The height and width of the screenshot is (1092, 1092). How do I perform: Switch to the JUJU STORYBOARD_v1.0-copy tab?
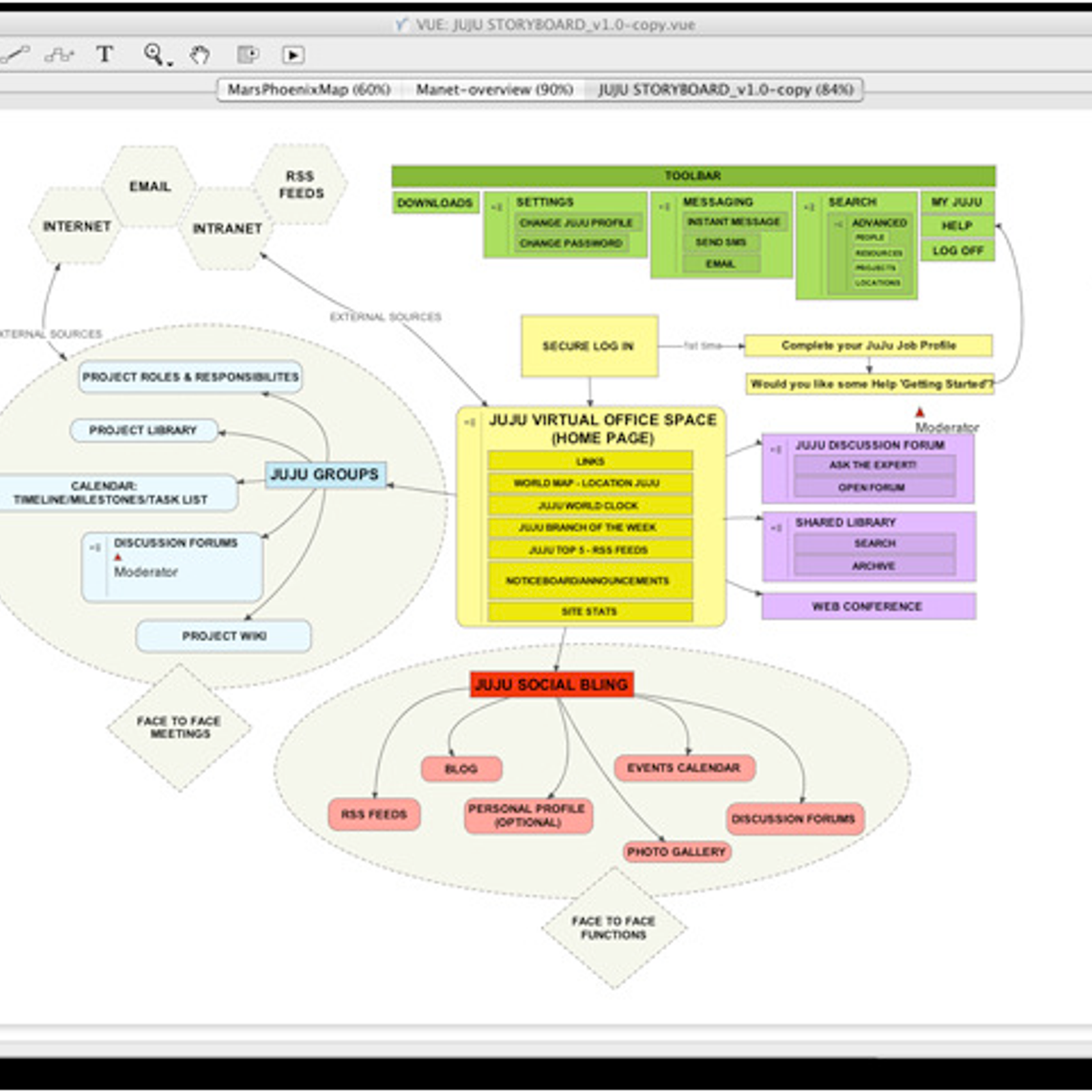(x=725, y=89)
